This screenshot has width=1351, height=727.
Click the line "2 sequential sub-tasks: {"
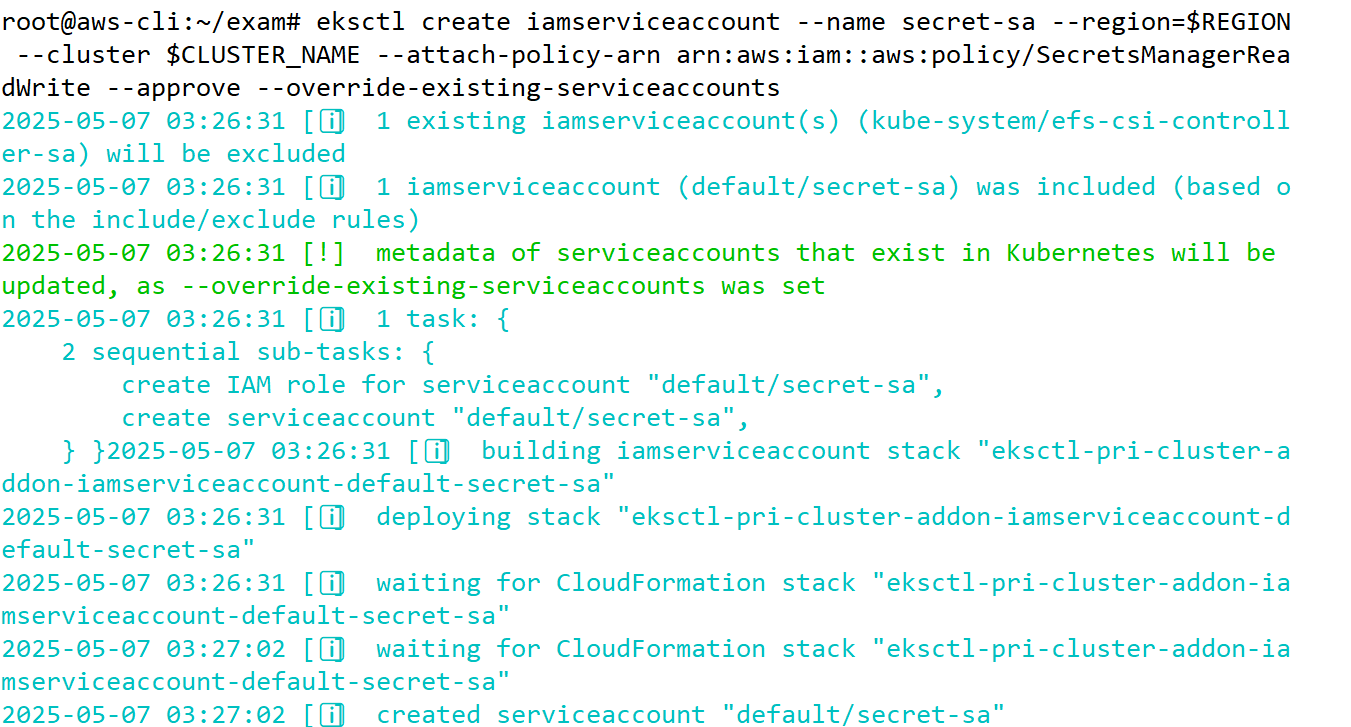249,352
